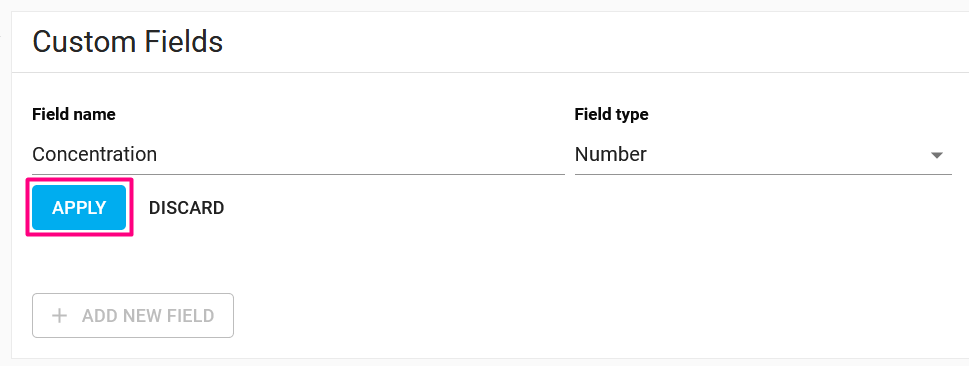The image size is (969, 366).
Task: Open the Field type dropdown showing Number
Action: click(763, 155)
